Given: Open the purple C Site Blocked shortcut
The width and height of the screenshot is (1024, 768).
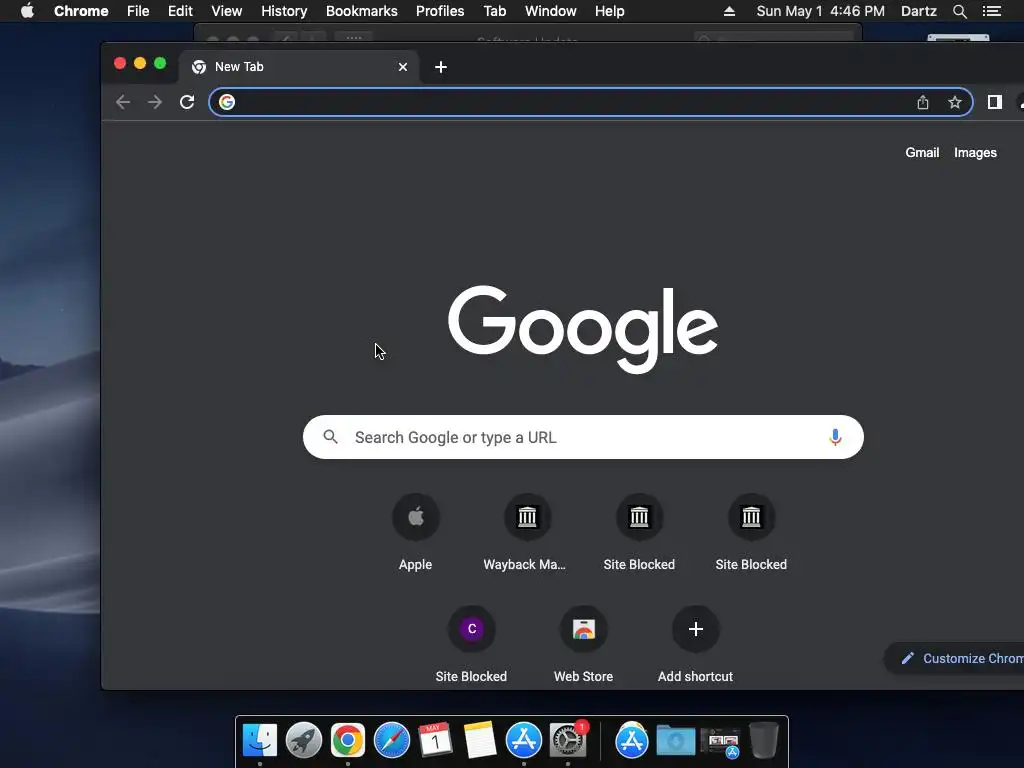Looking at the screenshot, I should point(472,629).
